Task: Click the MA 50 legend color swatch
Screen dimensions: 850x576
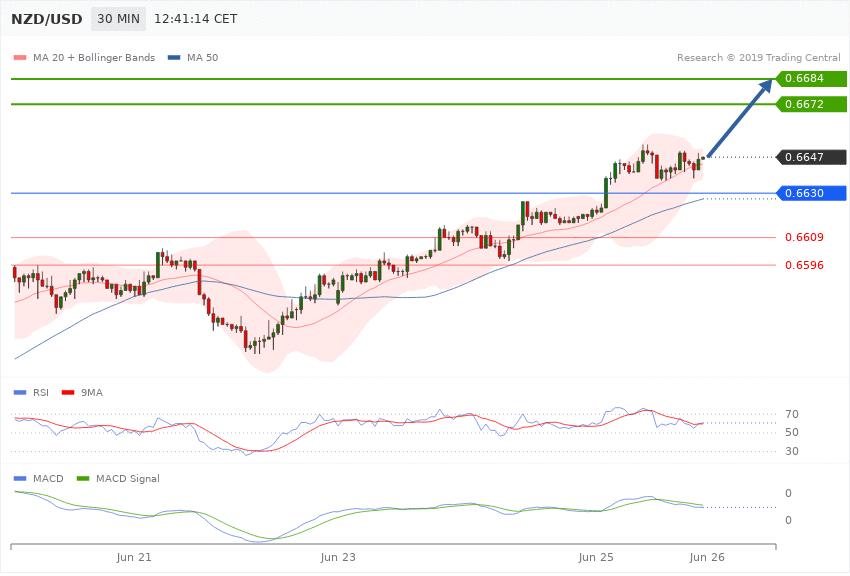Action: [174, 58]
